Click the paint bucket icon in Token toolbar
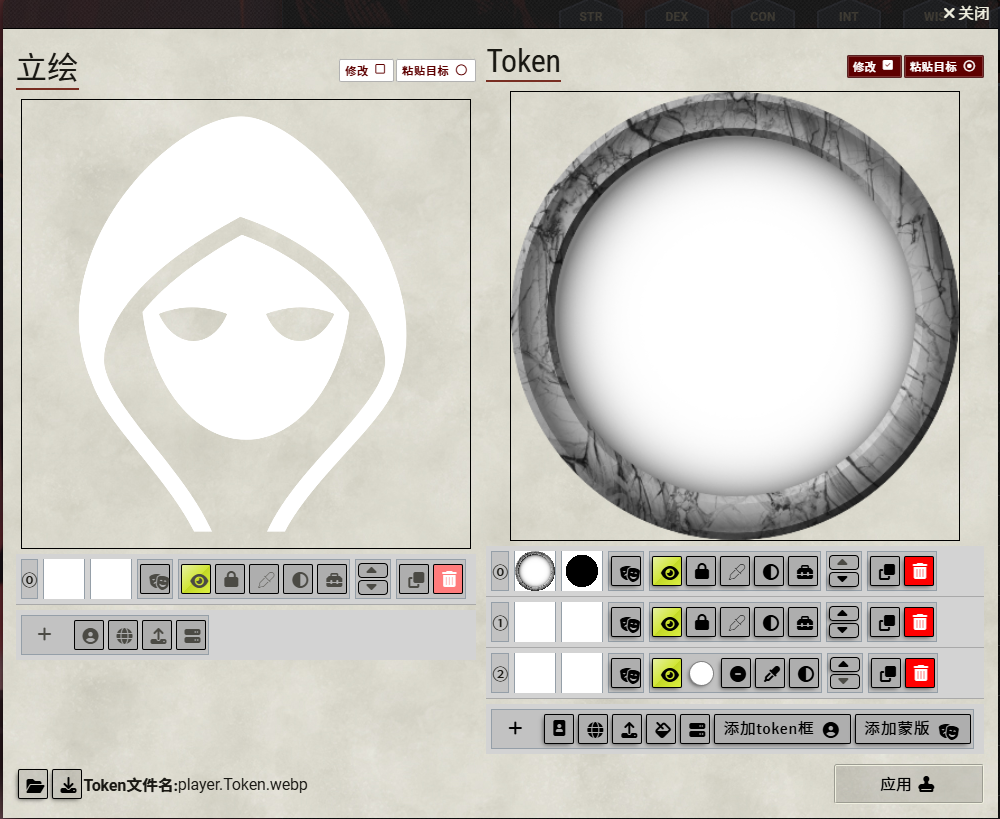 pos(661,729)
